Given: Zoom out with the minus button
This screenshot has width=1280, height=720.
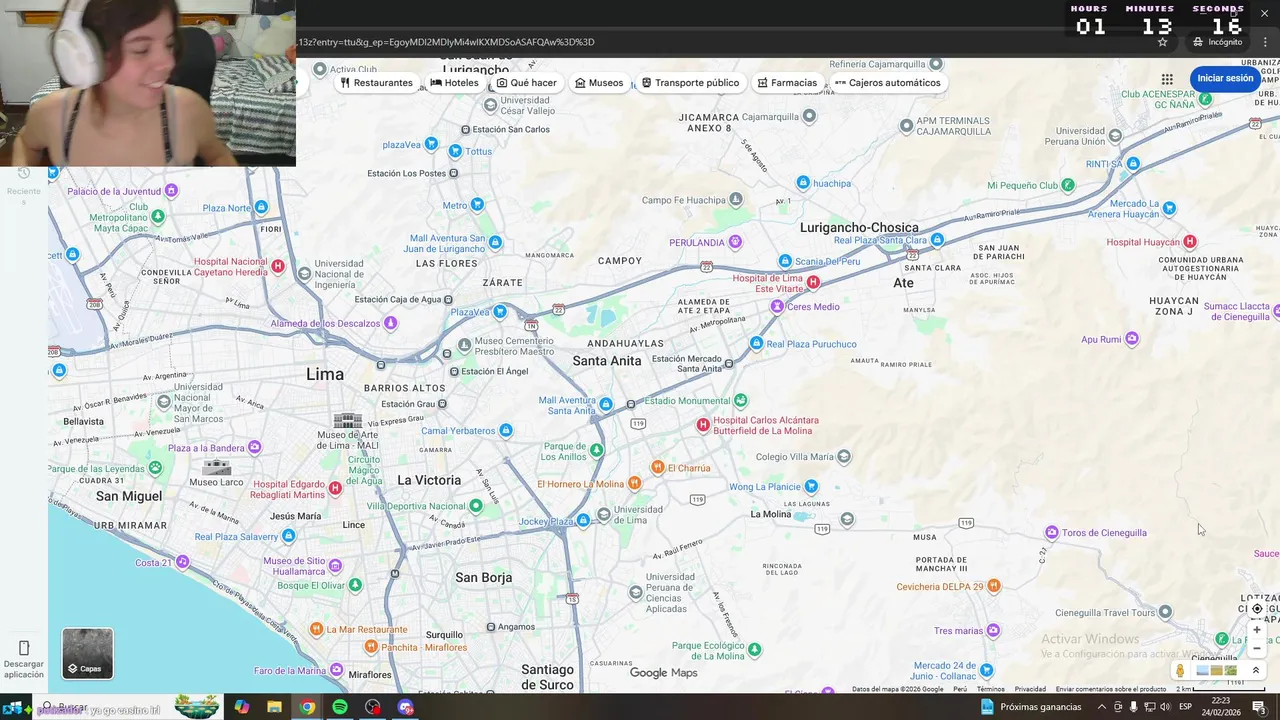Looking at the screenshot, I should [1257, 648].
